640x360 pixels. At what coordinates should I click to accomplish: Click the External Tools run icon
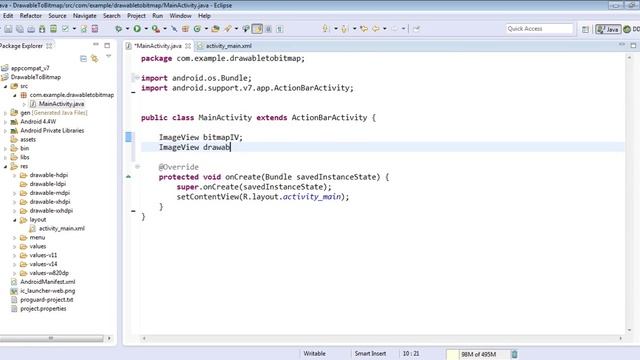coord(156,29)
